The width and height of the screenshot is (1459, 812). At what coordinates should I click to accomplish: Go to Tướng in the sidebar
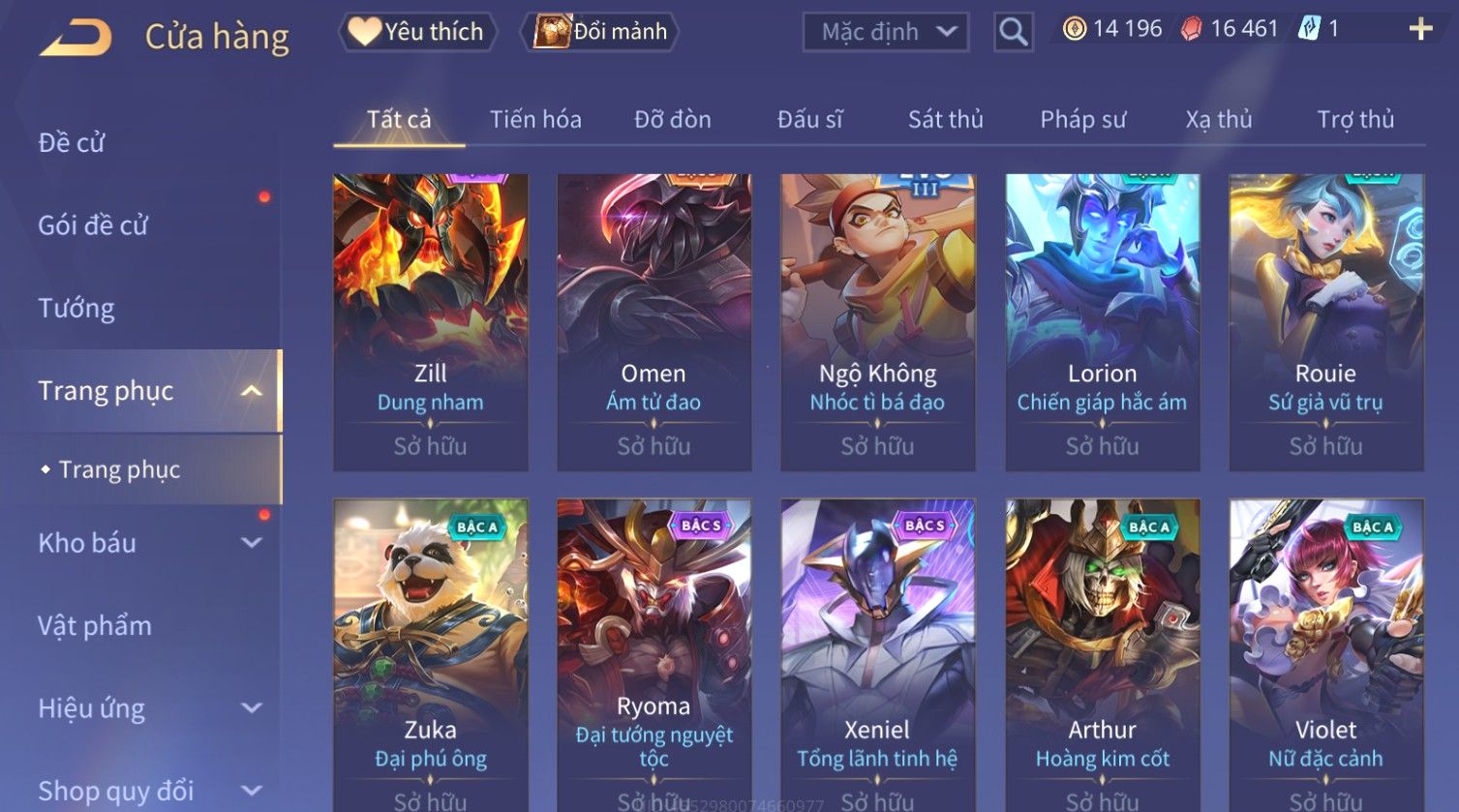pos(76,308)
